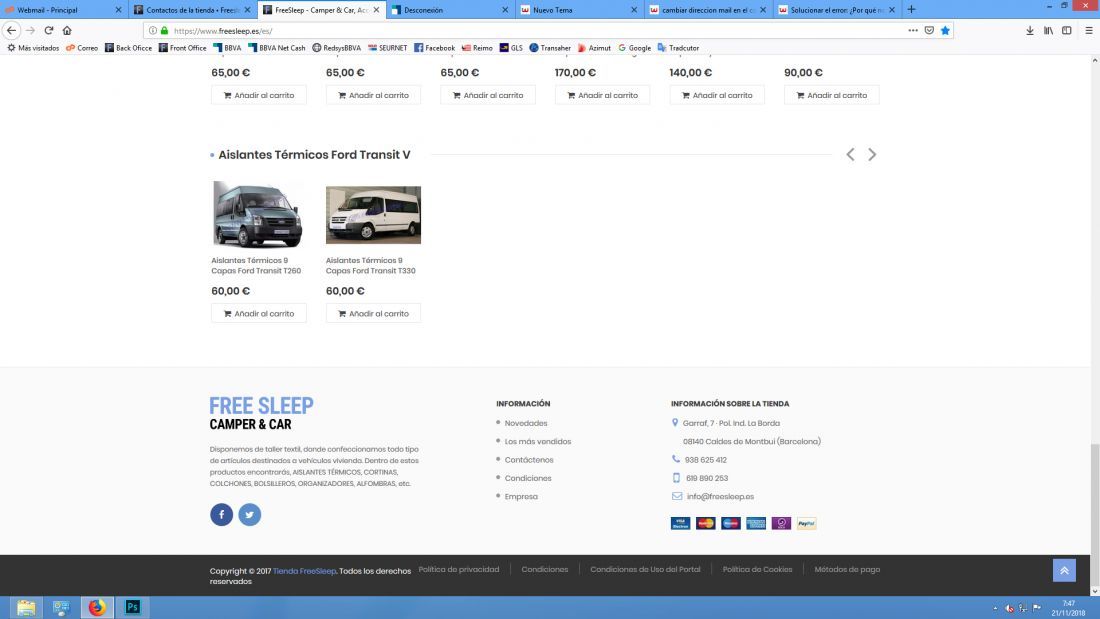The image size is (1100, 619).
Task: Open the Pocket save icon in address bar
Action: click(x=929, y=30)
